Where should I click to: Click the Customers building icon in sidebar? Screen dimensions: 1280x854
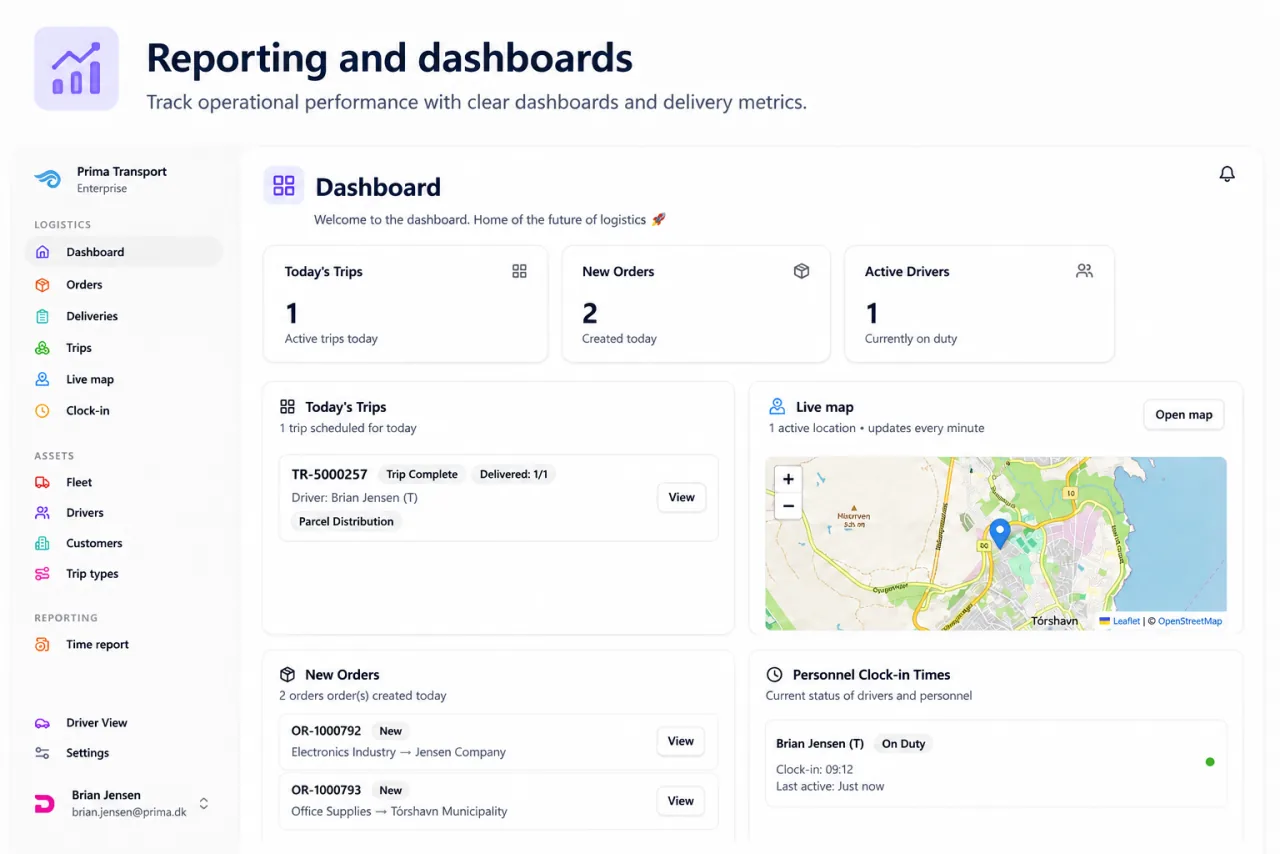click(42, 543)
